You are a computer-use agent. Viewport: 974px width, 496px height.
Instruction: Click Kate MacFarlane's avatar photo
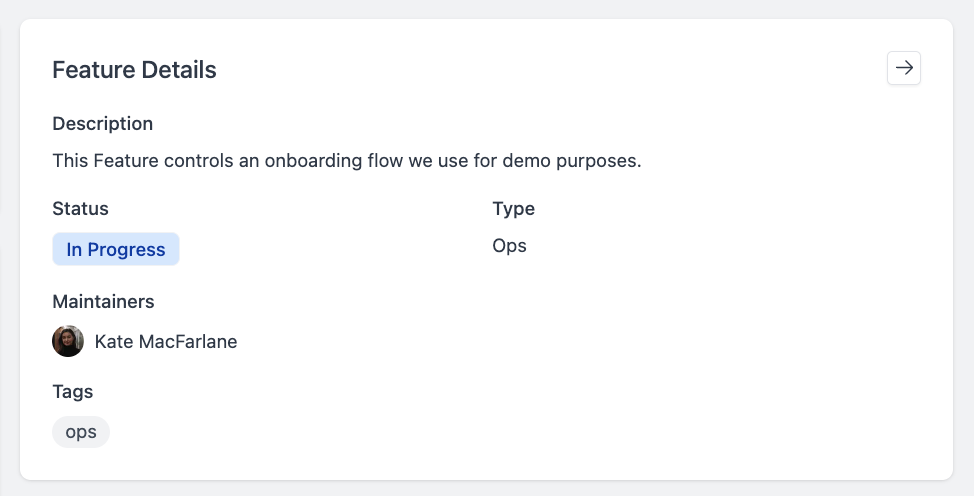(68, 342)
